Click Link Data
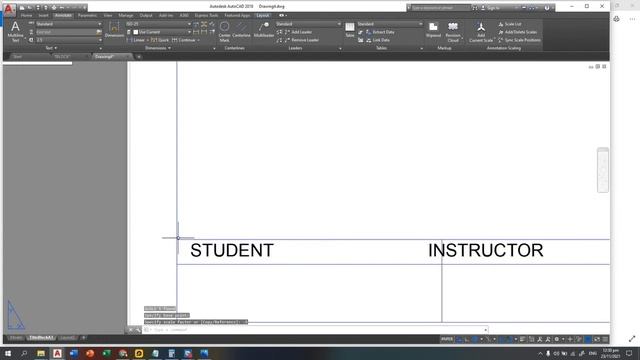The height and width of the screenshot is (360, 640). point(378,40)
